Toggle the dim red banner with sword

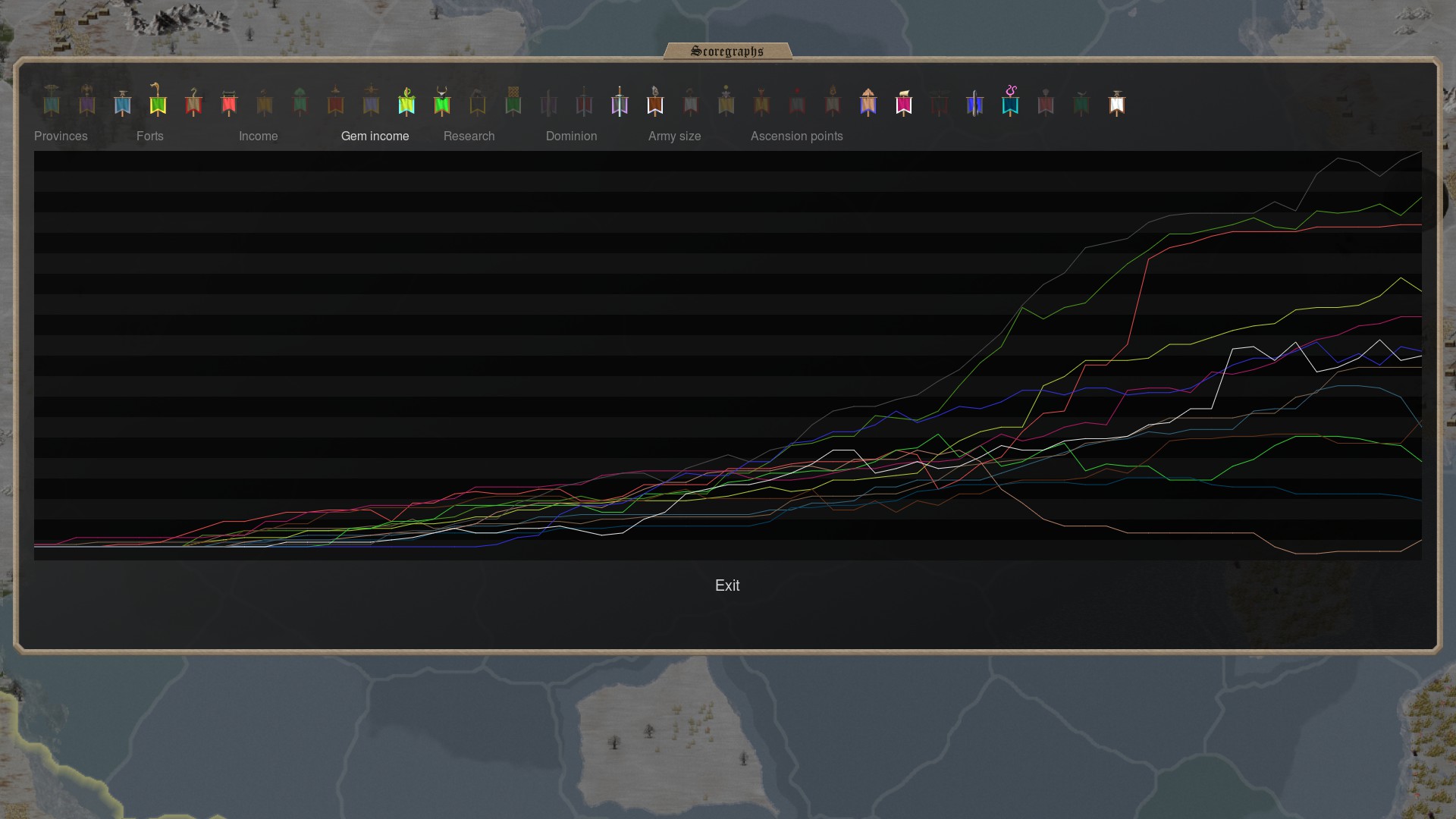tap(584, 100)
